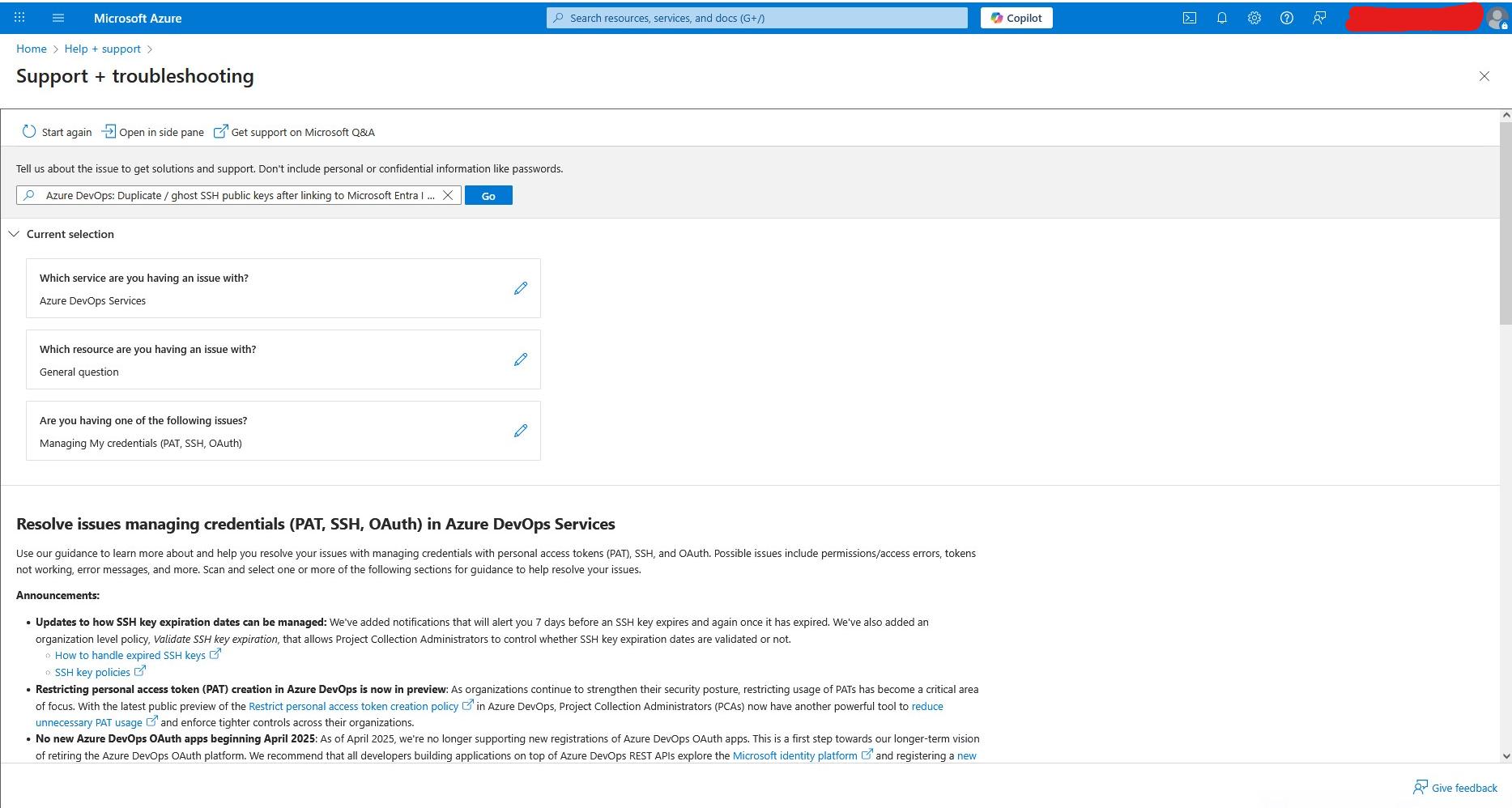Edit the service selection with pencil icon
The height and width of the screenshot is (808, 1512).
pyautogui.click(x=521, y=288)
